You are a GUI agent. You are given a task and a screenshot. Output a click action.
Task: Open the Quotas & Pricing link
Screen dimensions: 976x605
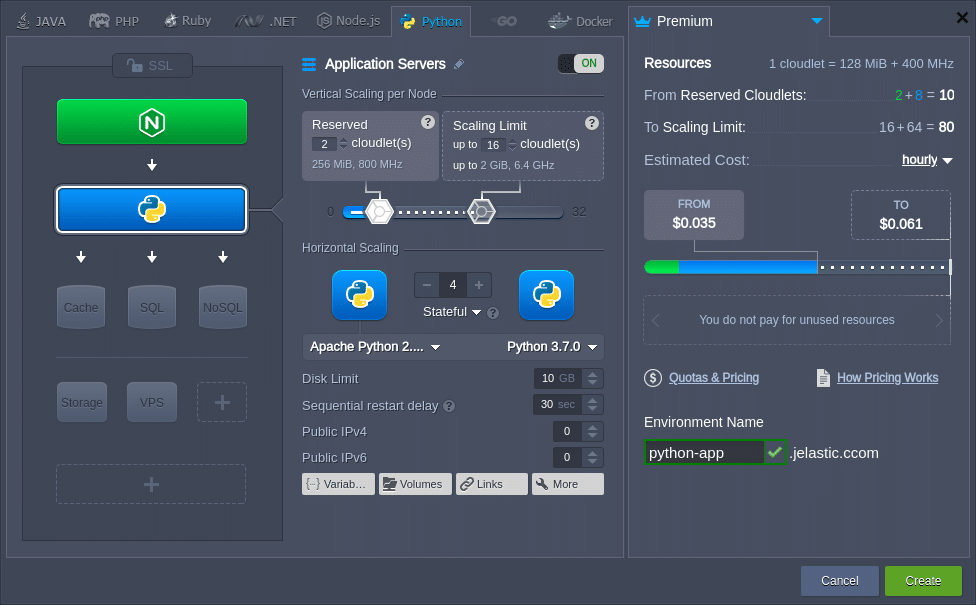point(714,378)
